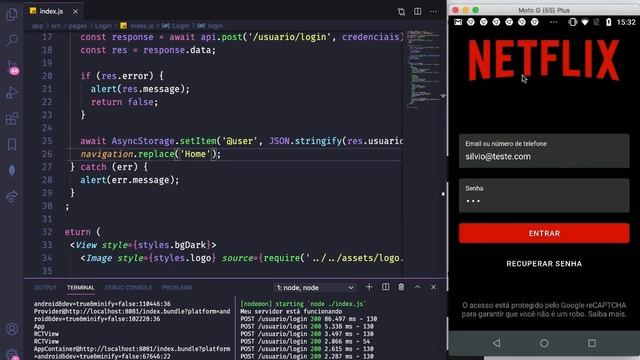The image size is (640, 360).
Task: Open the Extensions view
Action: (x=12, y=119)
